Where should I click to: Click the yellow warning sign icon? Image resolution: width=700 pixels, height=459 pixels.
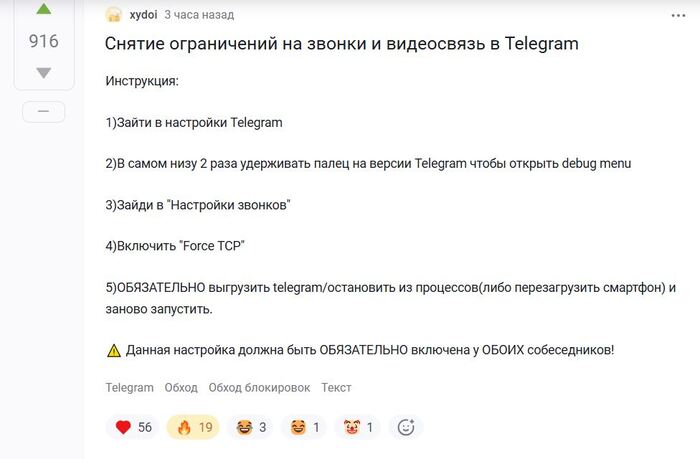114,350
